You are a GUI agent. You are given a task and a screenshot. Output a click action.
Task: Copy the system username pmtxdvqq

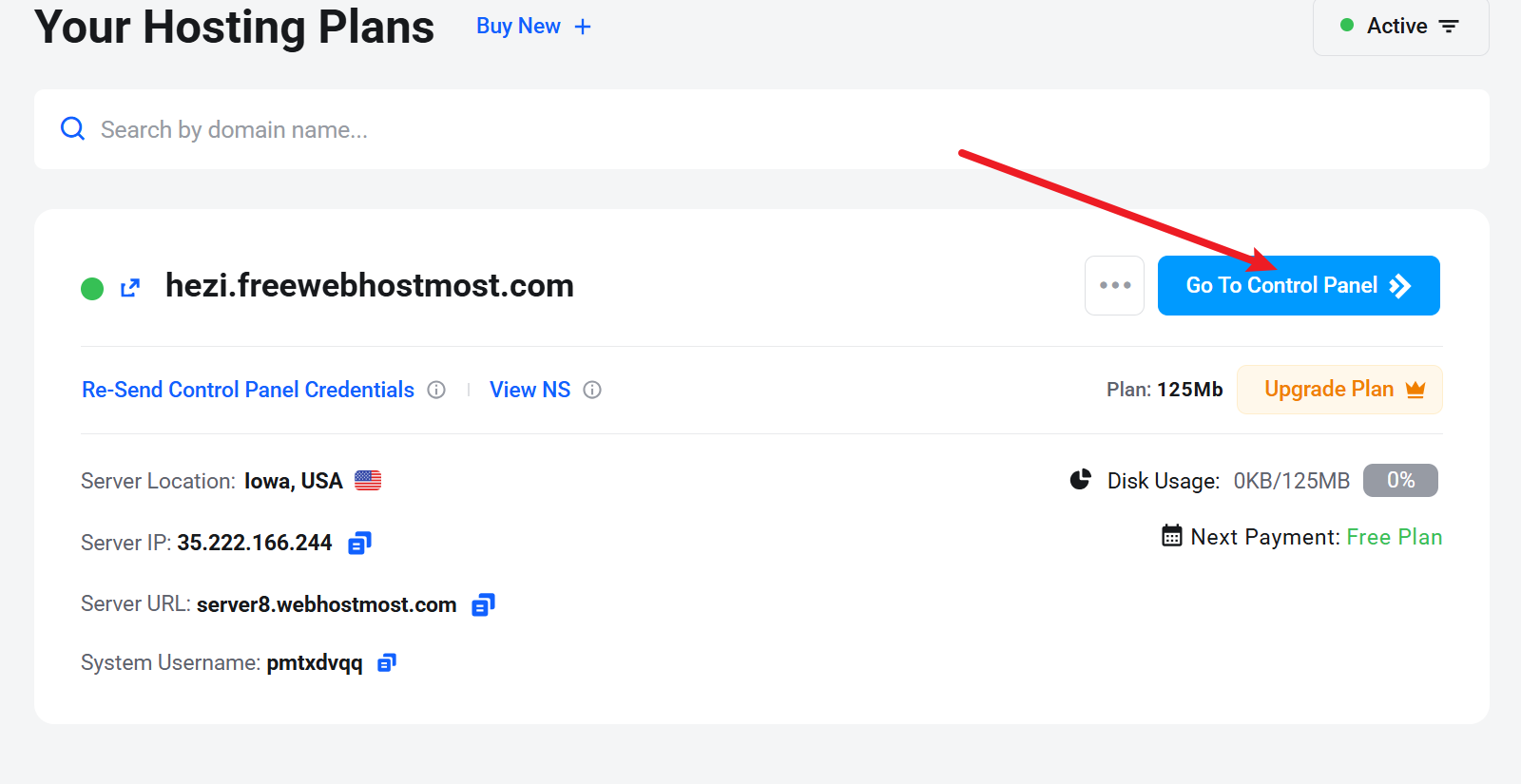[x=386, y=662]
